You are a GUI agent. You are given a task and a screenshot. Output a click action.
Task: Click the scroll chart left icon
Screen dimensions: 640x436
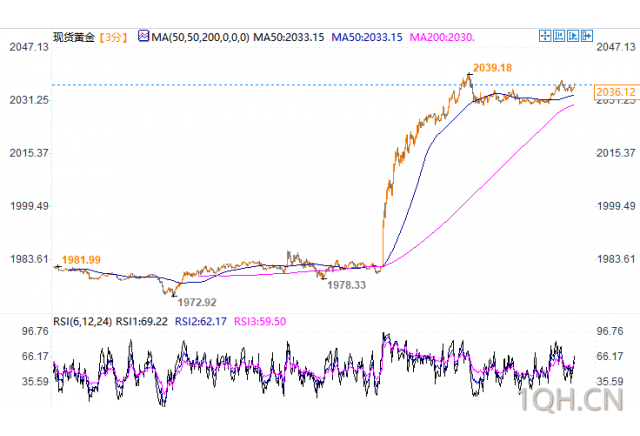[559, 36]
